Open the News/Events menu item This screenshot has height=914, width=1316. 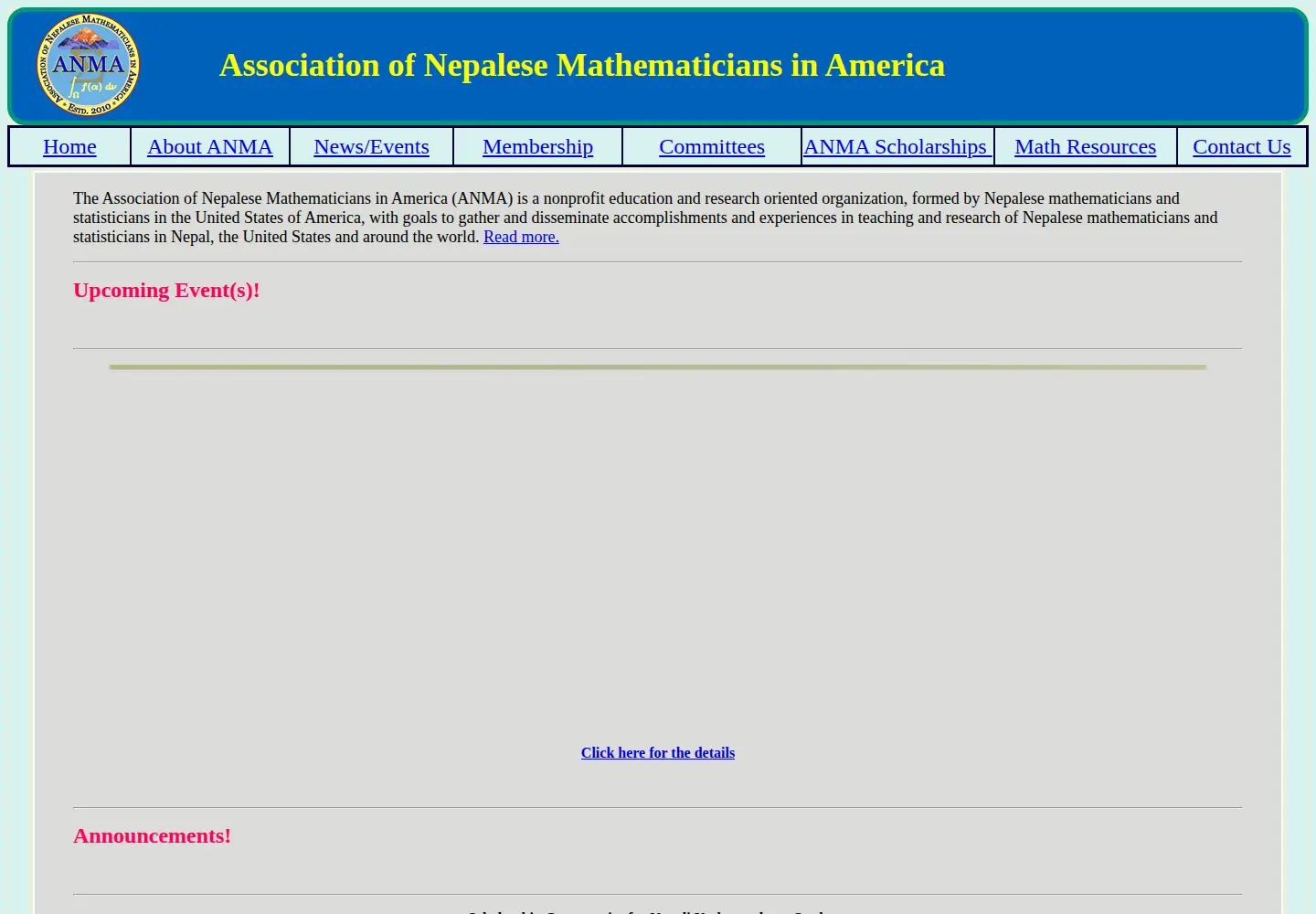(371, 146)
